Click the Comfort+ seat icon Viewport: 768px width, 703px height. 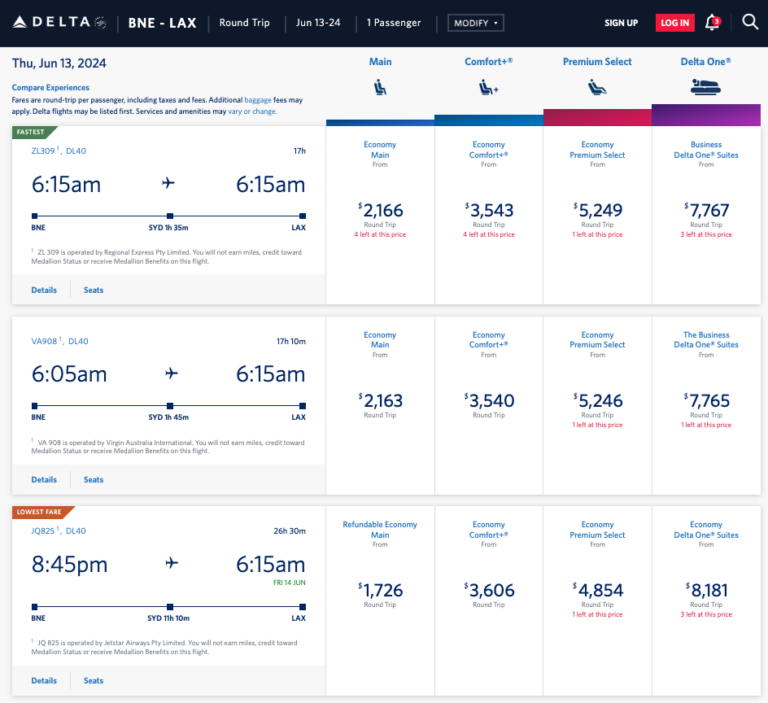[489, 88]
